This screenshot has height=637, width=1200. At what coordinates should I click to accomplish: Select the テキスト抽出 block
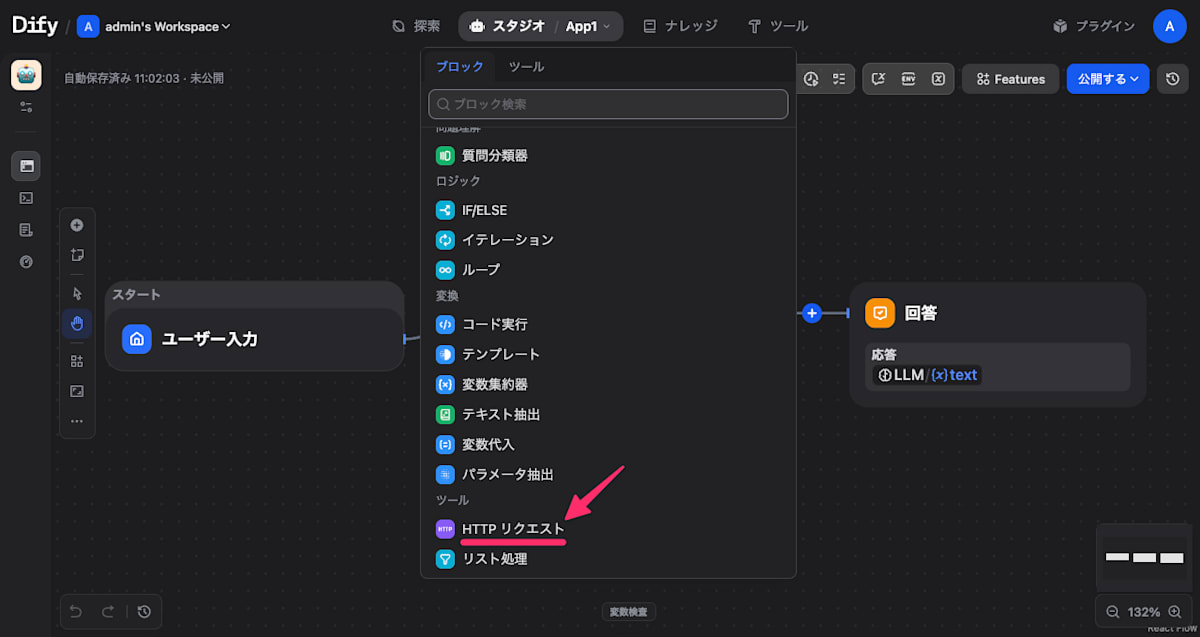tap(608, 414)
